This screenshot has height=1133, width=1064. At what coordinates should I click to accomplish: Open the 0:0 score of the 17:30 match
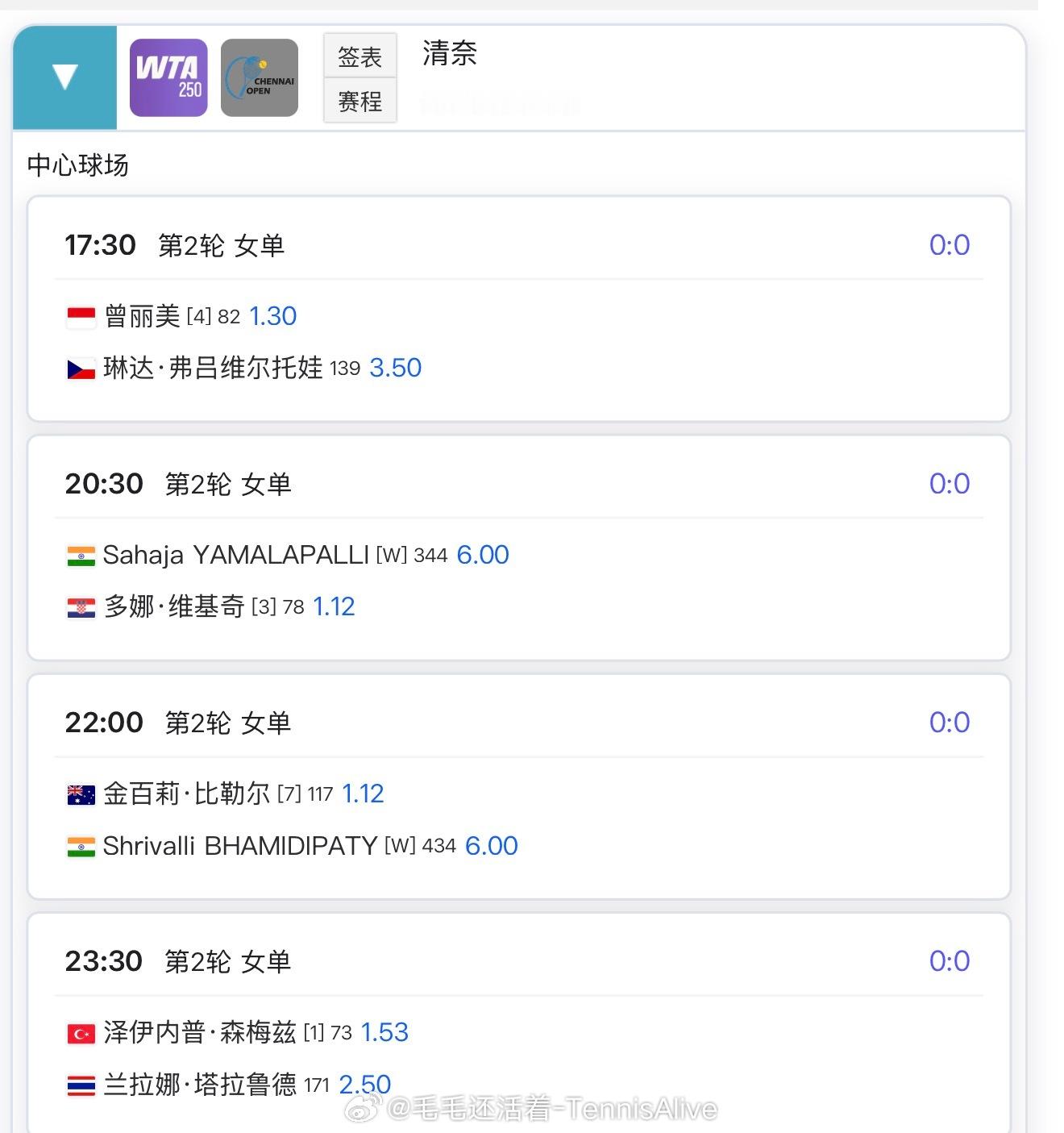pyautogui.click(x=950, y=244)
